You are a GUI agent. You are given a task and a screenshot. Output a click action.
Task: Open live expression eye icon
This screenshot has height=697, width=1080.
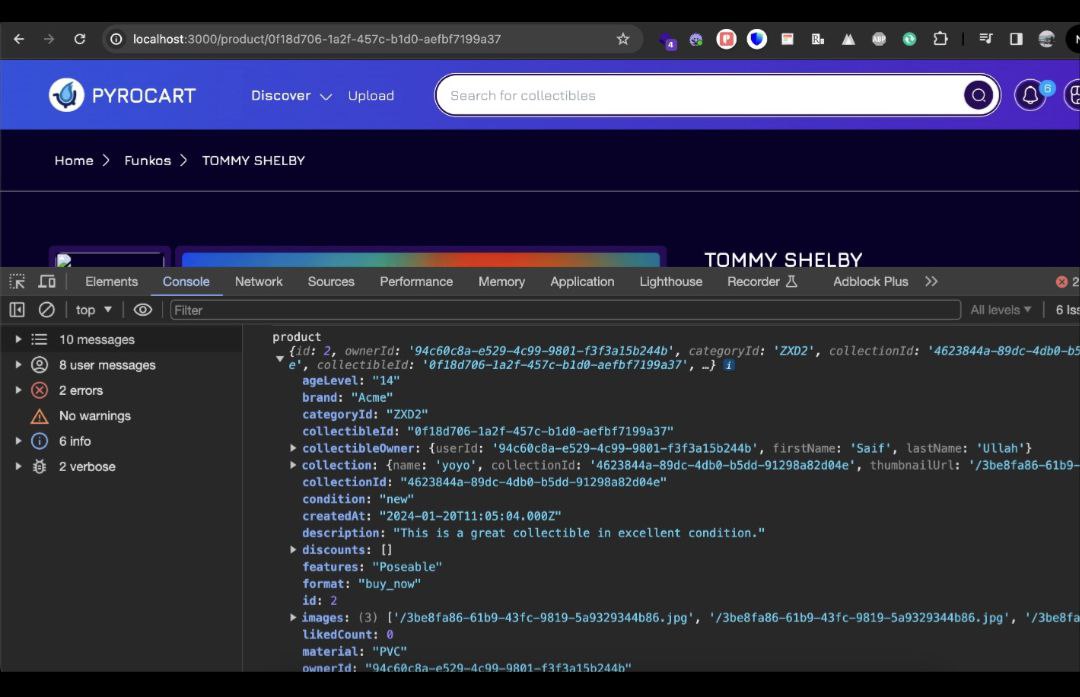click(143, 310)
